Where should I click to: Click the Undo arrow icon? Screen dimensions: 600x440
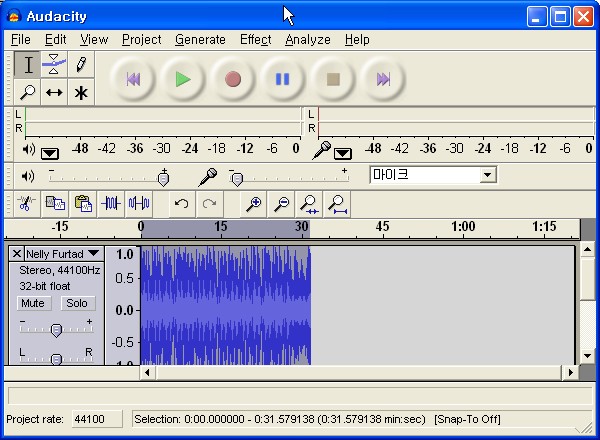tap(181, 204)
